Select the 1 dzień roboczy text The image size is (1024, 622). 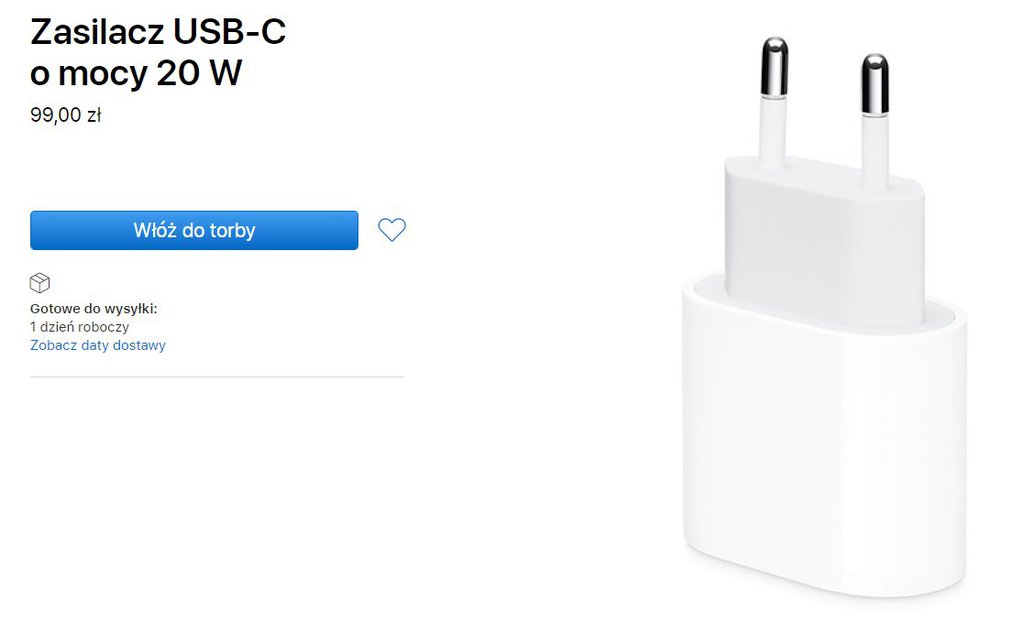(x=80, y=327)
